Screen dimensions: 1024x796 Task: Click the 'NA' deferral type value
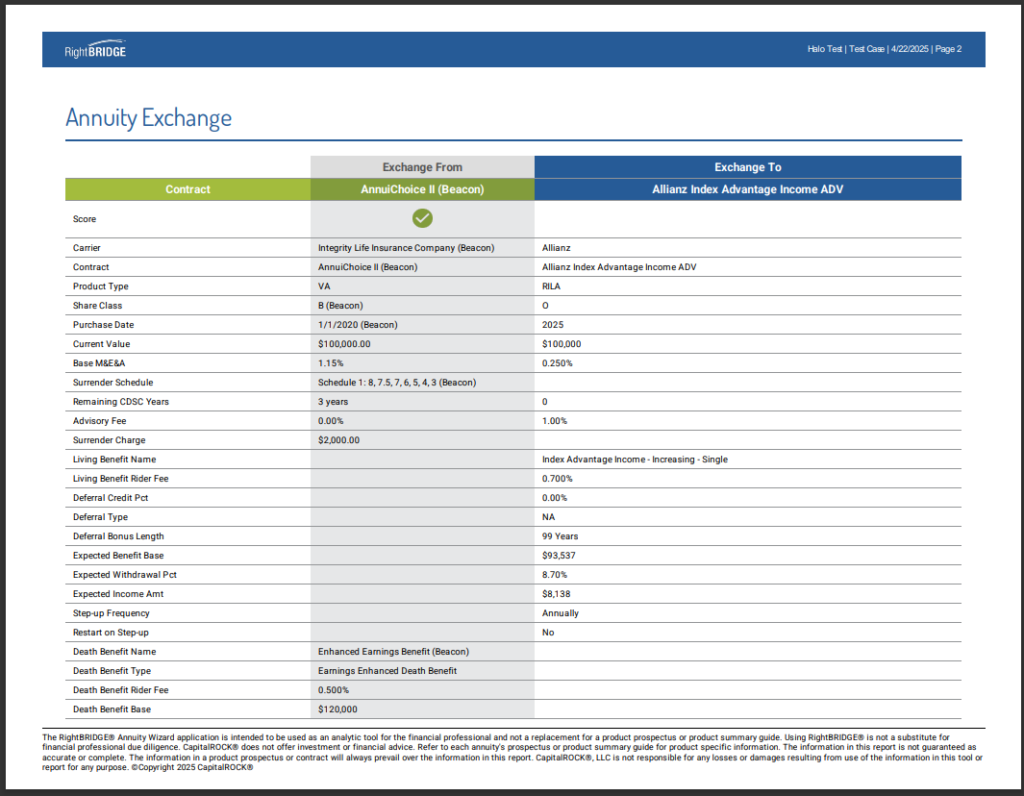[x=549, y=517]
